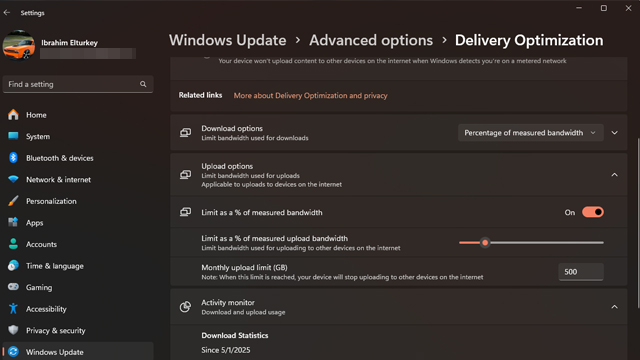This screenshot has height=360, width=640.
Task: Open Time & language settings
Action: 78,266
